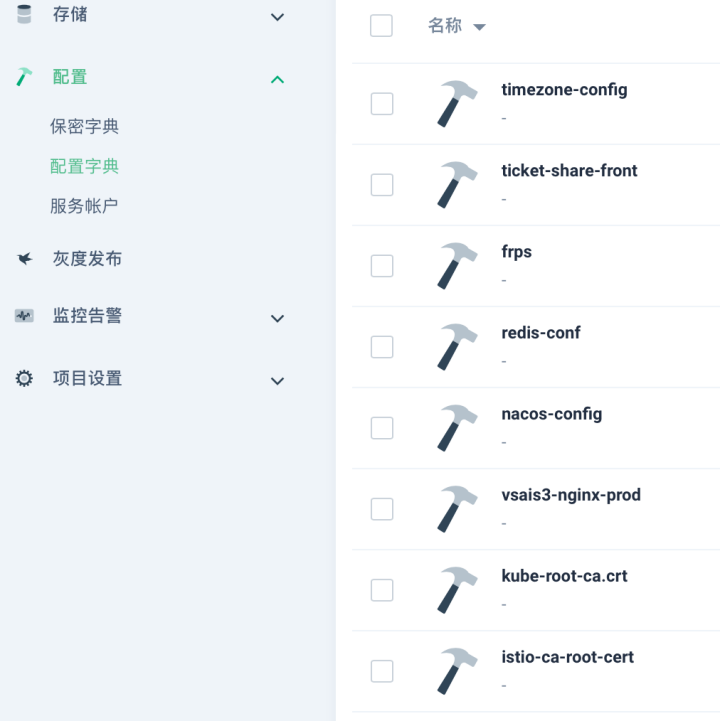Screen dimensions: 720x721
Task: Expand the 存储 section chevron
Action: (278, 17)
